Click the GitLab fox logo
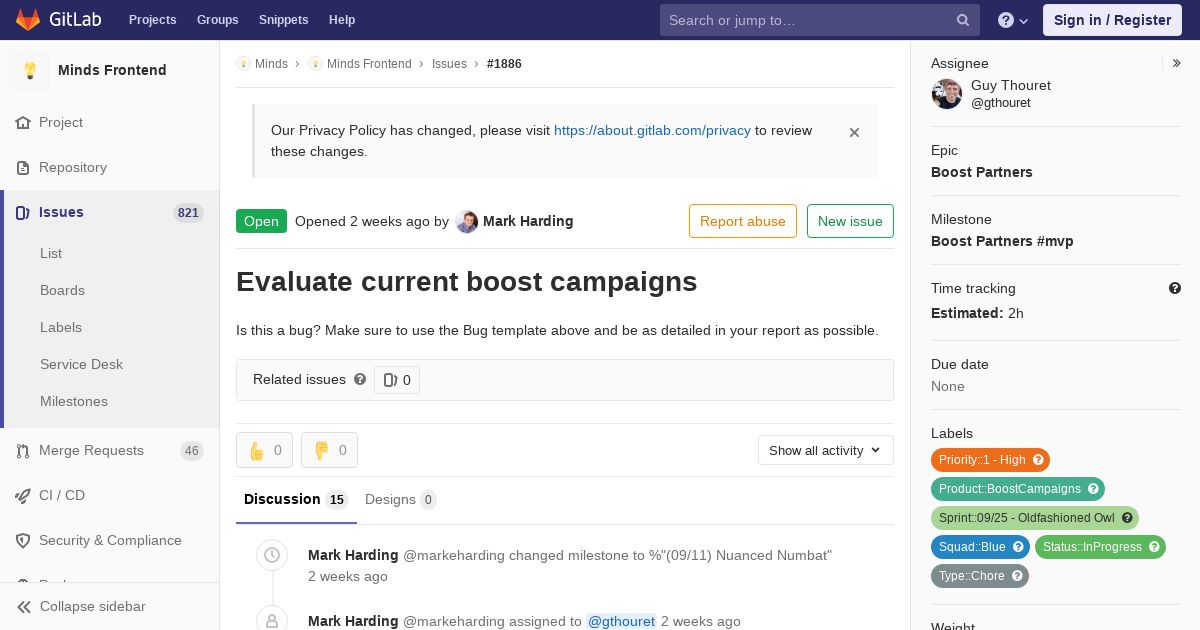The image size is (1200, 630). [x=28, y=20]
